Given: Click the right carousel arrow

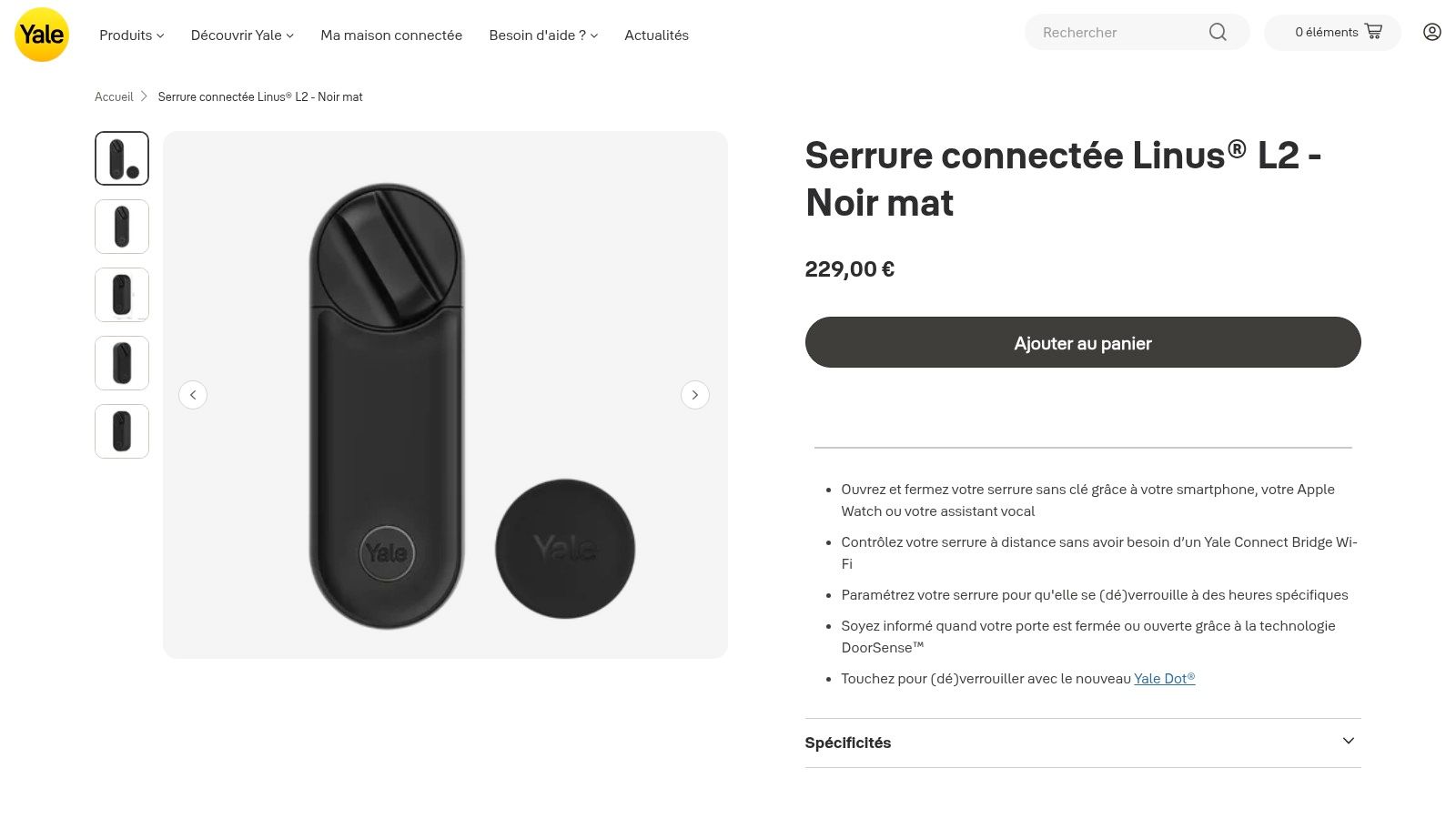Looking at the screenshot, I should (x=695, y=394).
